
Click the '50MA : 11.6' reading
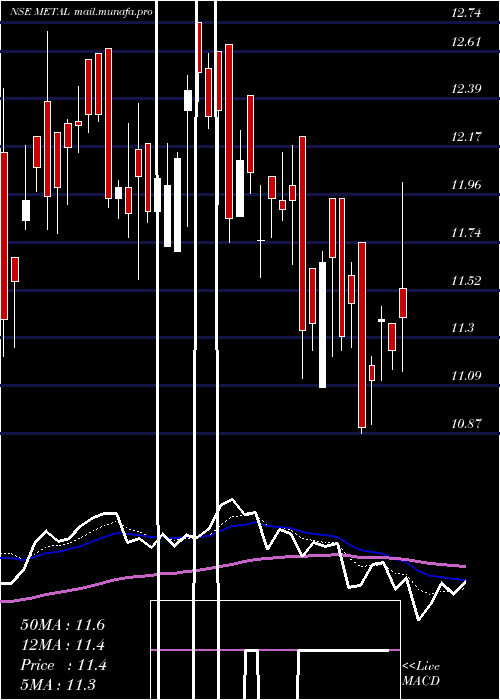point(62,625)
